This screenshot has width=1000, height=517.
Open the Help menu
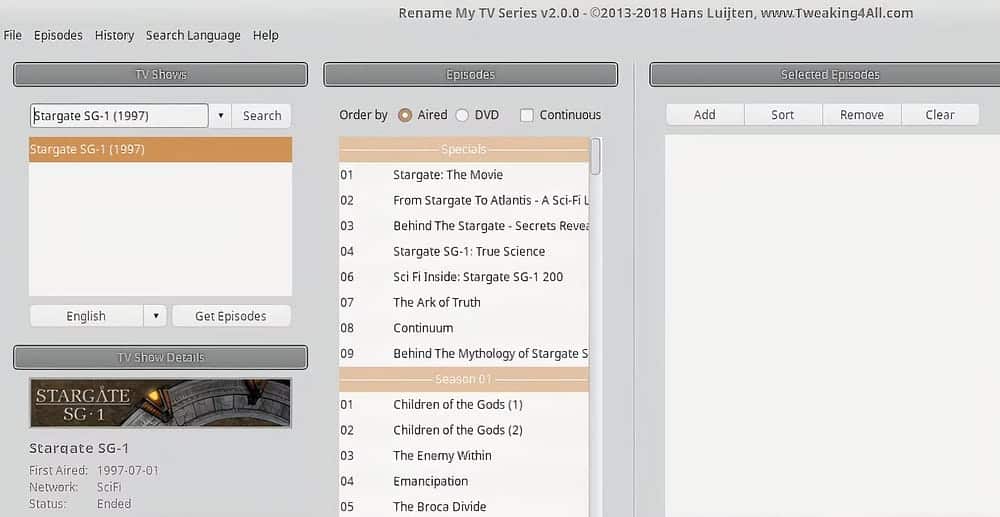tap(266, 35)
